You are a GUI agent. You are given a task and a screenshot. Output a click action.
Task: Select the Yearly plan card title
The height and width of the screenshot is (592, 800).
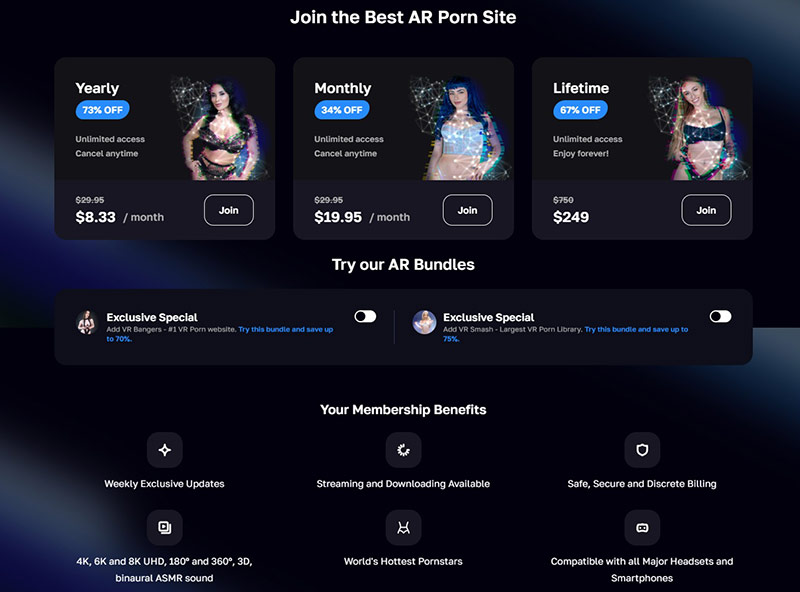97,88
